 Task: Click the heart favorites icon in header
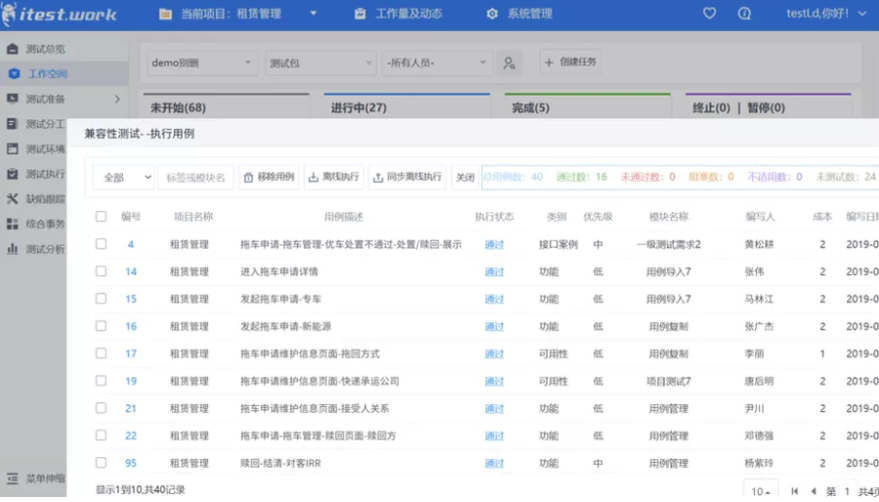coord(709,14)
